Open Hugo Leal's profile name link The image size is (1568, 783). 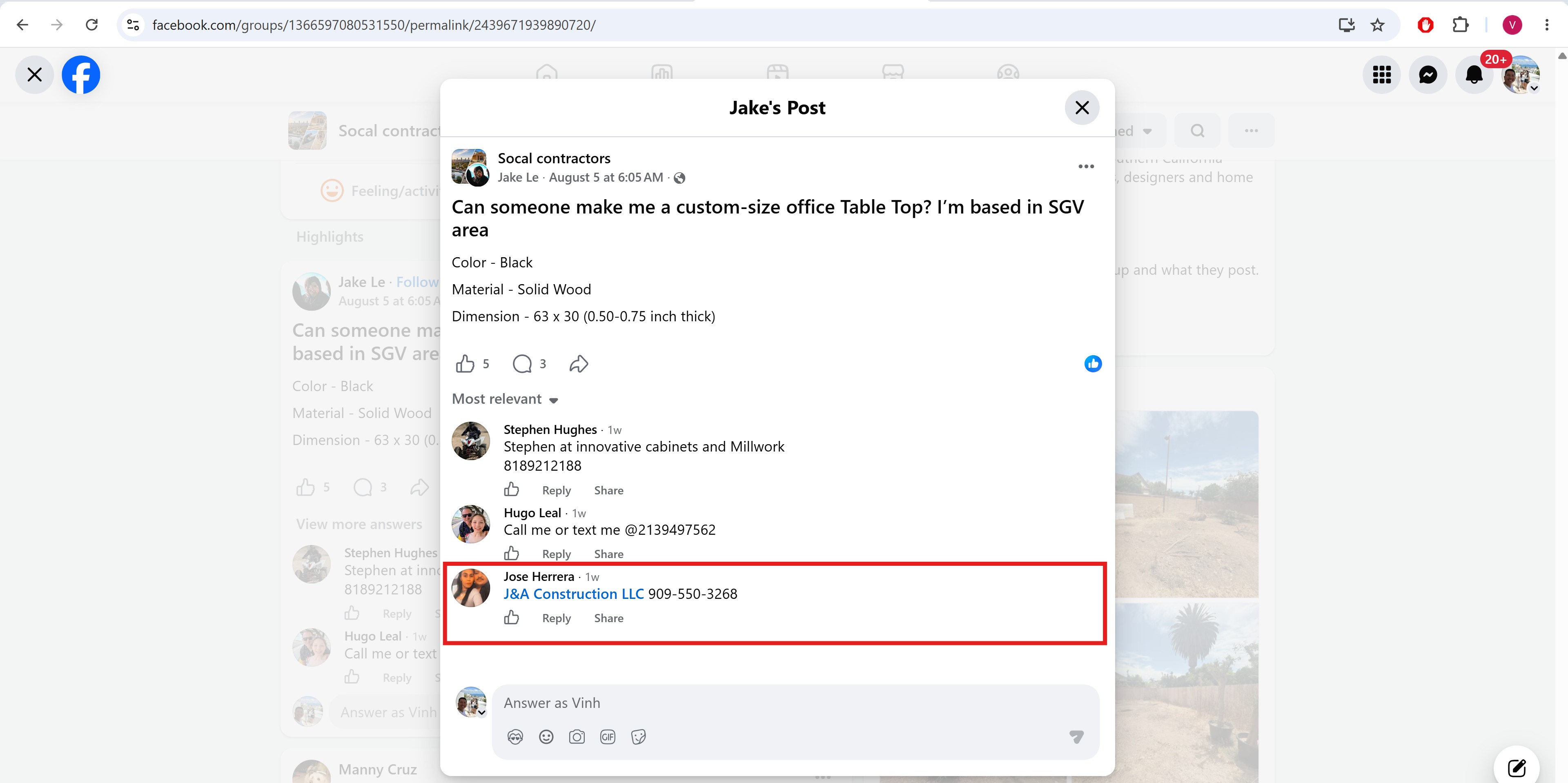532,513
